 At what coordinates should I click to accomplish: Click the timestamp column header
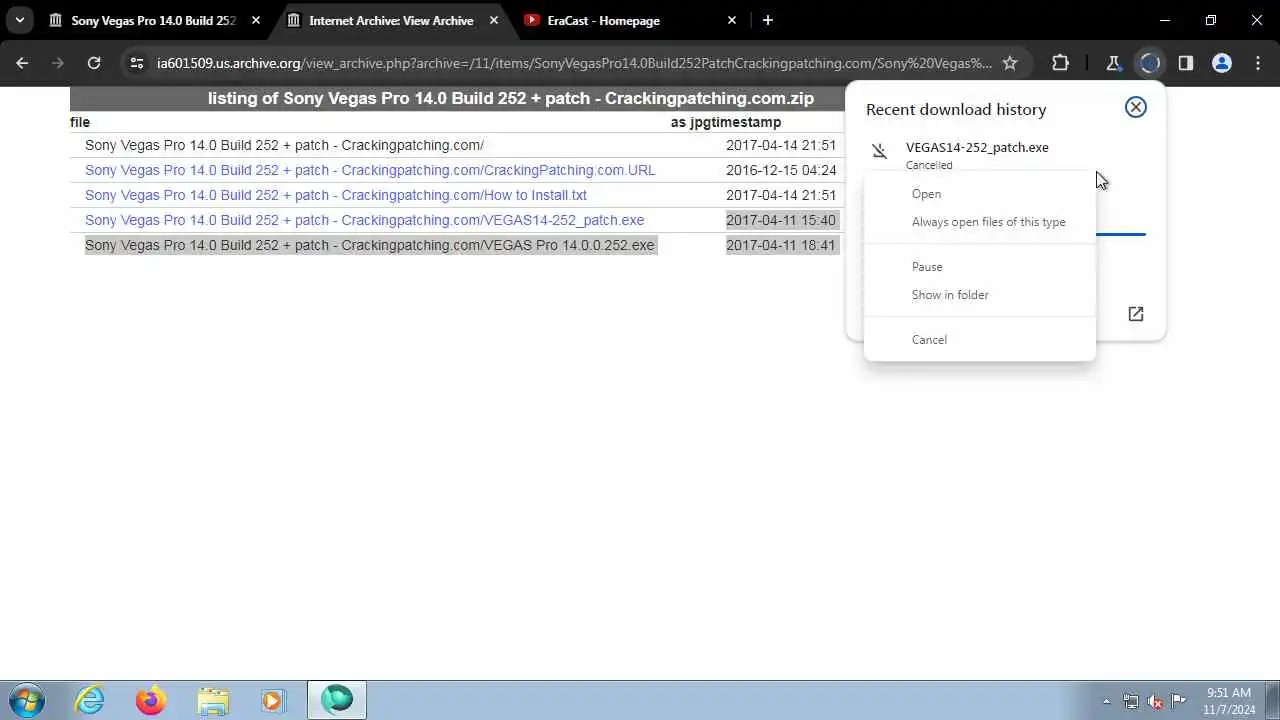point(745,122)
